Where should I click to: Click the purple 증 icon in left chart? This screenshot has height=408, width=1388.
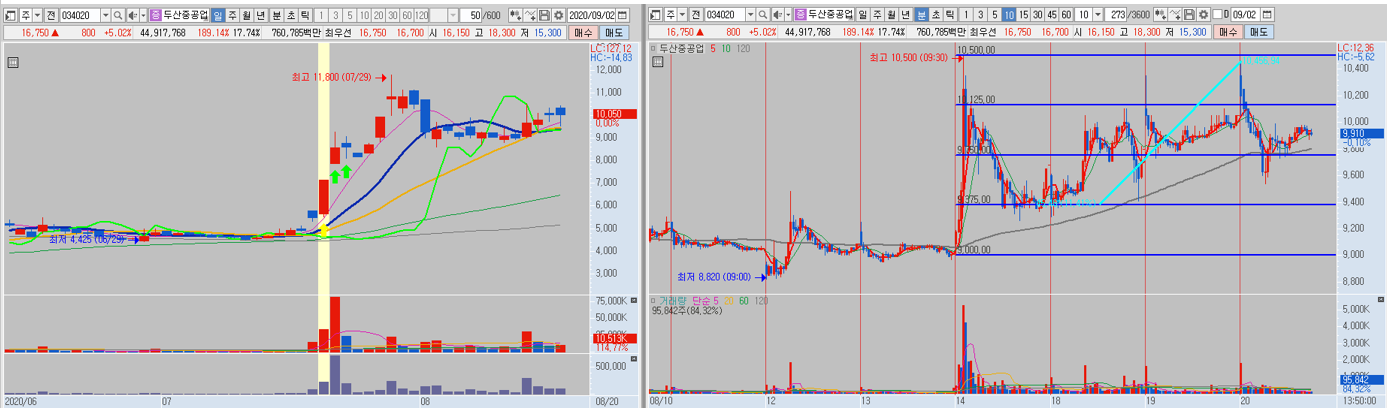point(155,15)
